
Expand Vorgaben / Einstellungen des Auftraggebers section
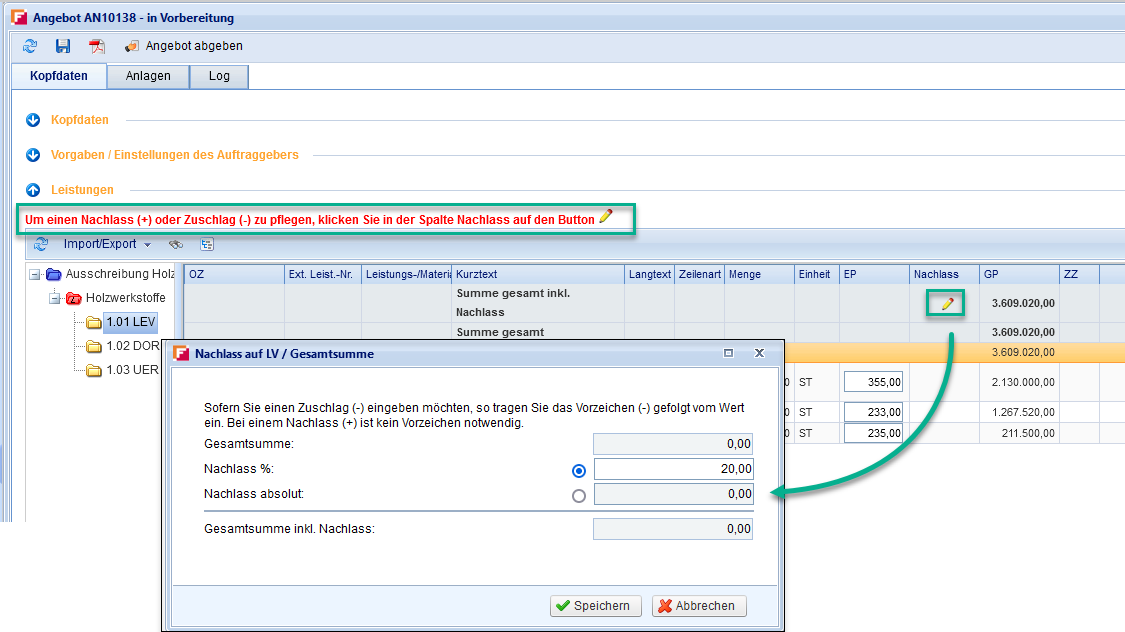point(32,155)
